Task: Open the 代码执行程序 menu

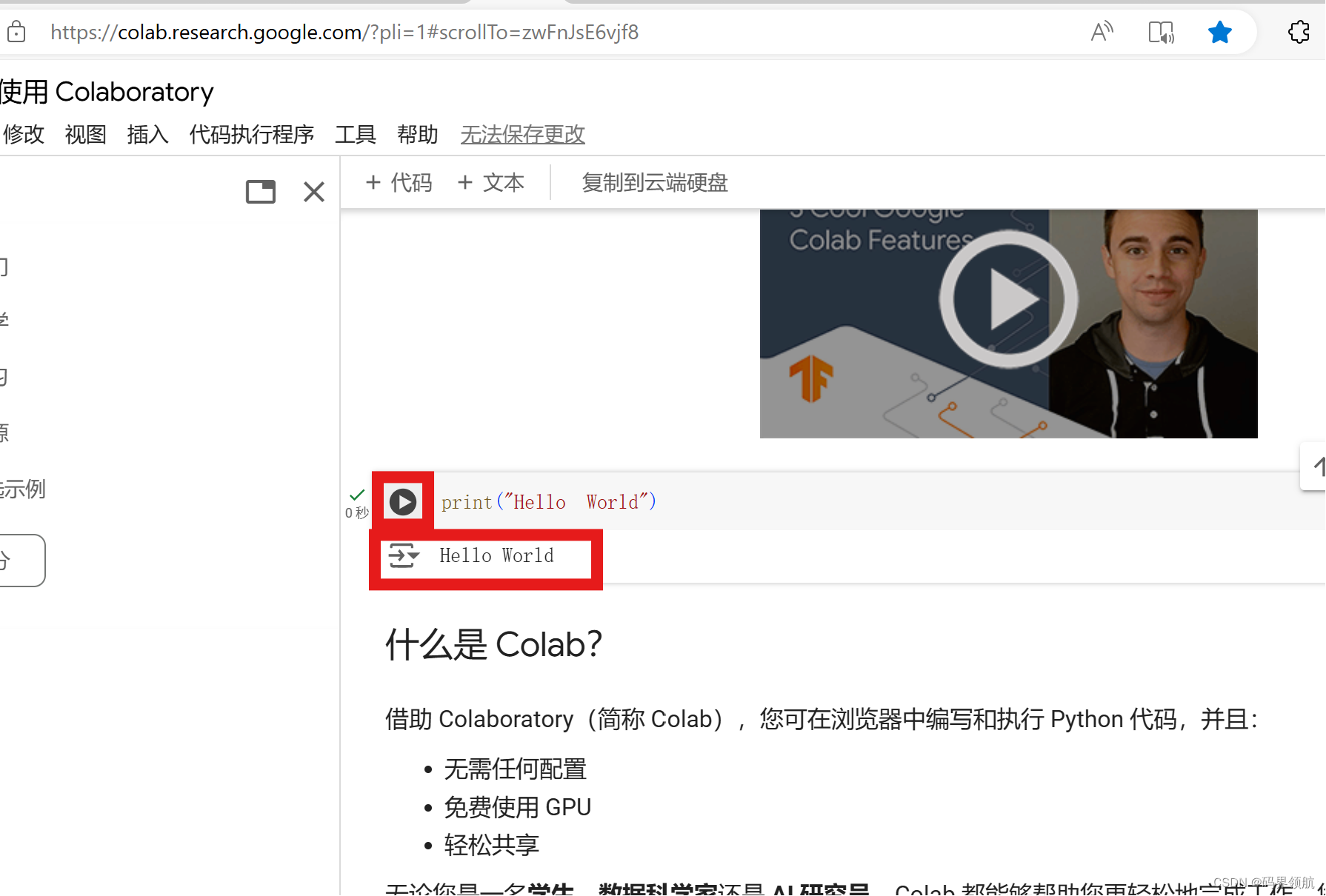Action: [252, 134]
